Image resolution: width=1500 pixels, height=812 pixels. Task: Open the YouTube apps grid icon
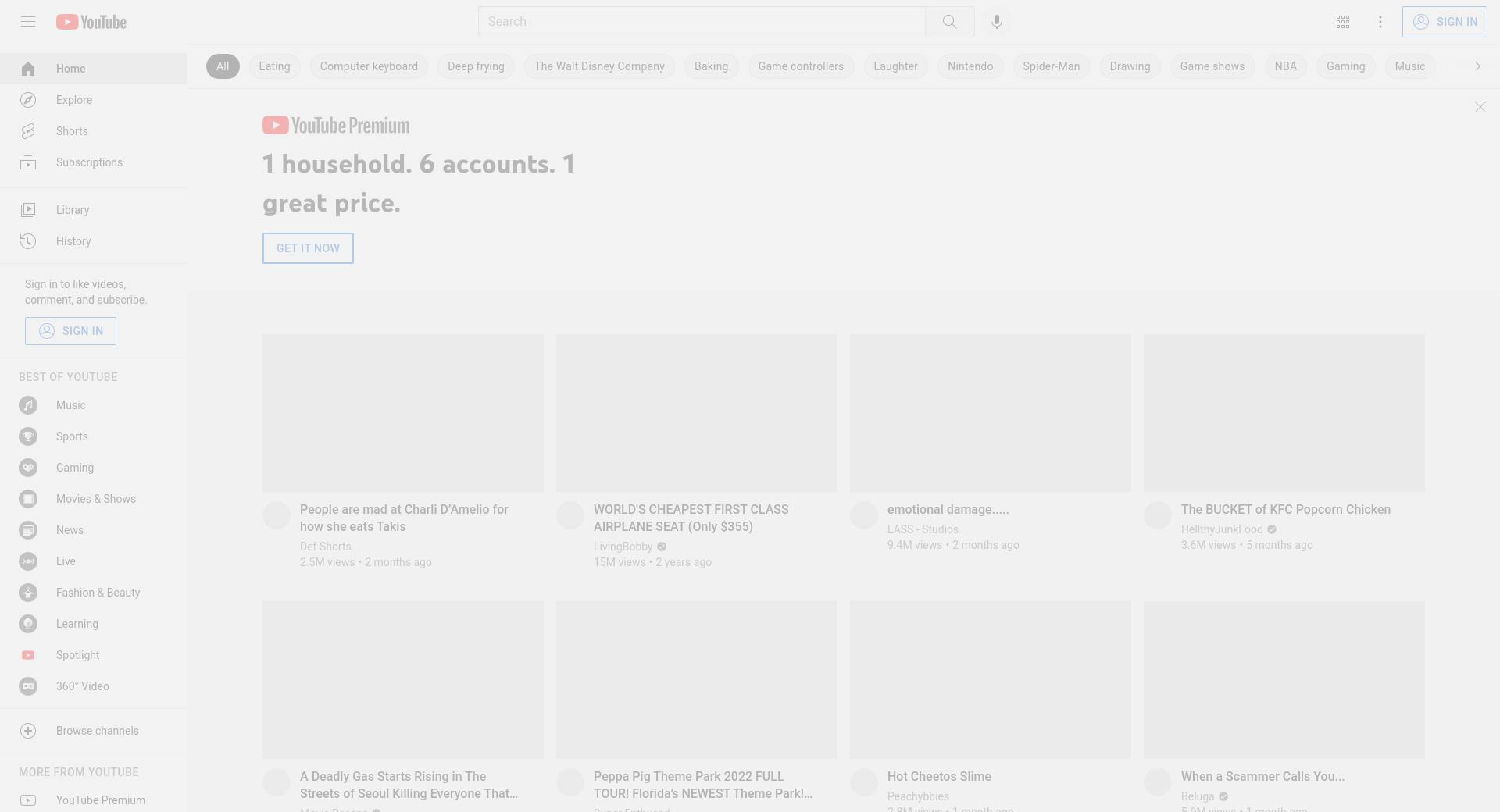(x=1343, y=22)
